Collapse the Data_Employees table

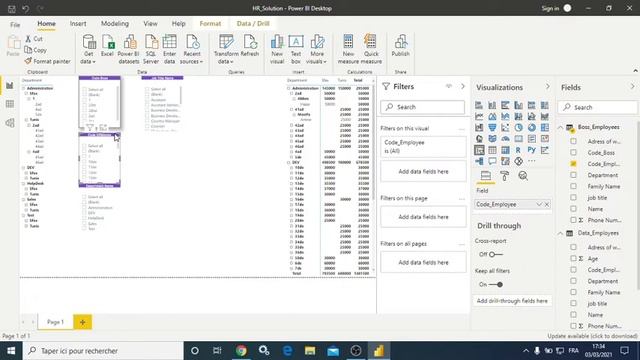point(560,233)
